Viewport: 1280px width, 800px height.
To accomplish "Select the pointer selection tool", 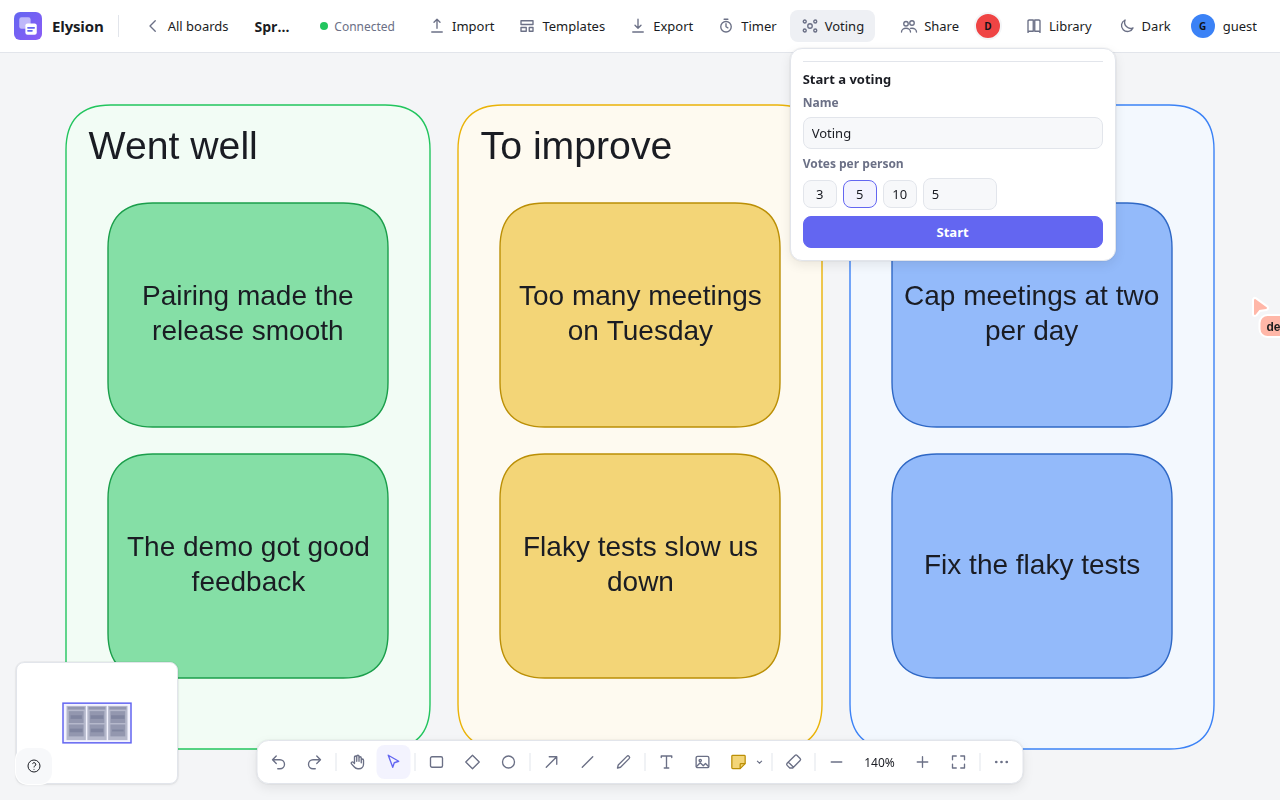I will pos(393,762).
